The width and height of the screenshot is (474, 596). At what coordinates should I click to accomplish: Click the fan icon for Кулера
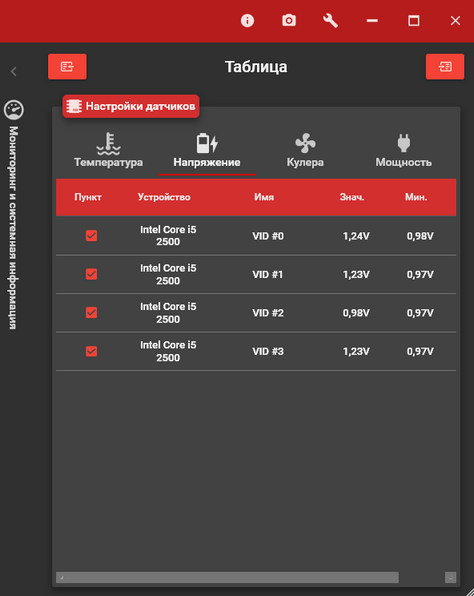(305, 143)
